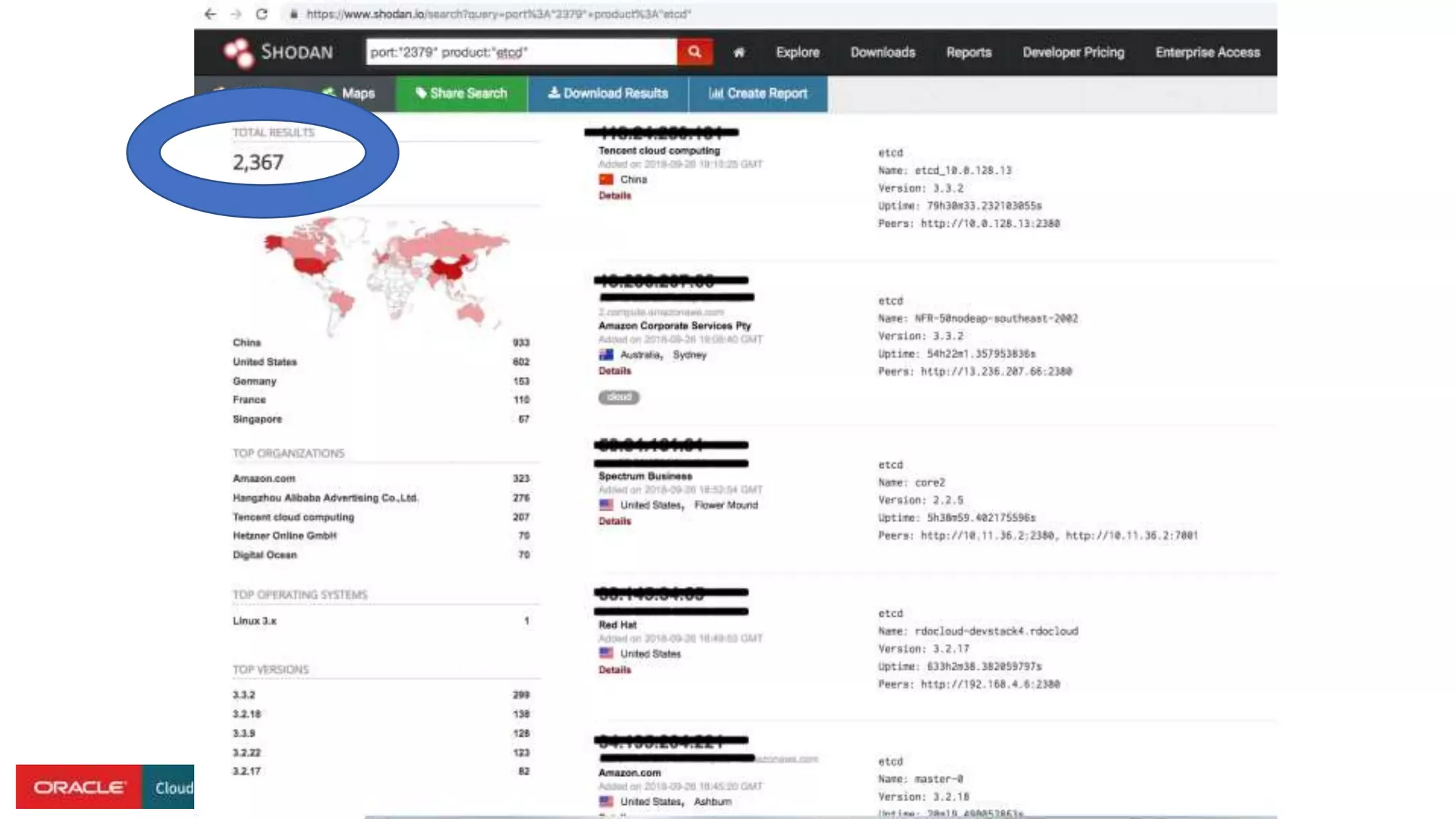
Task: Click the Shodan logo
Action: click(278, 53)
